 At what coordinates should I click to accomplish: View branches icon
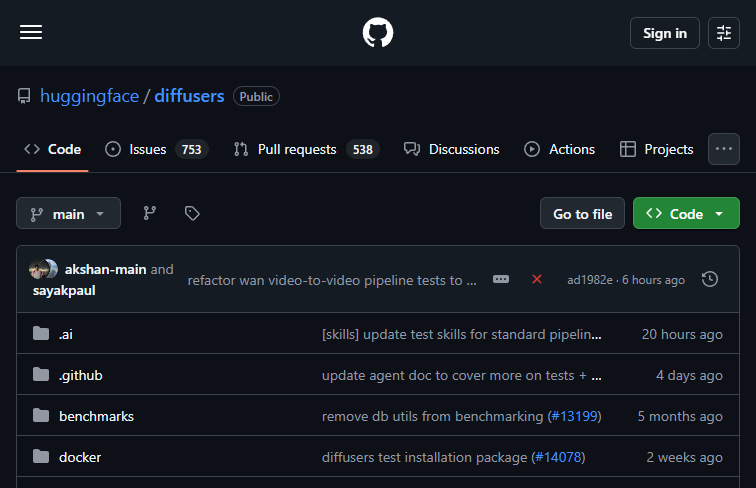point(149,213)
